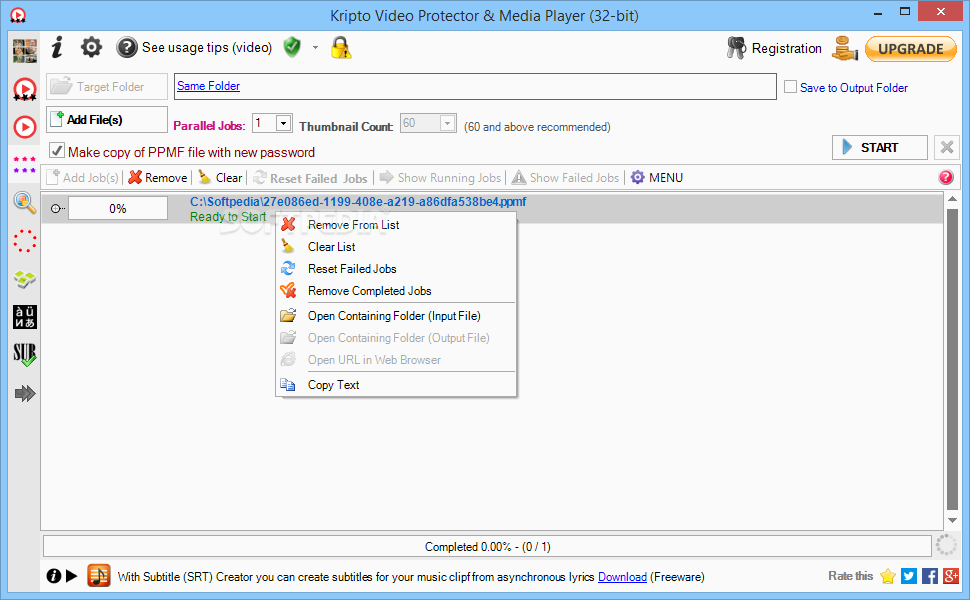Image resolution: width=970 pixels, height=600 pixels.
Task: Open the SUB subtitle checker sidebar icon
Action: tap(25, 355)
